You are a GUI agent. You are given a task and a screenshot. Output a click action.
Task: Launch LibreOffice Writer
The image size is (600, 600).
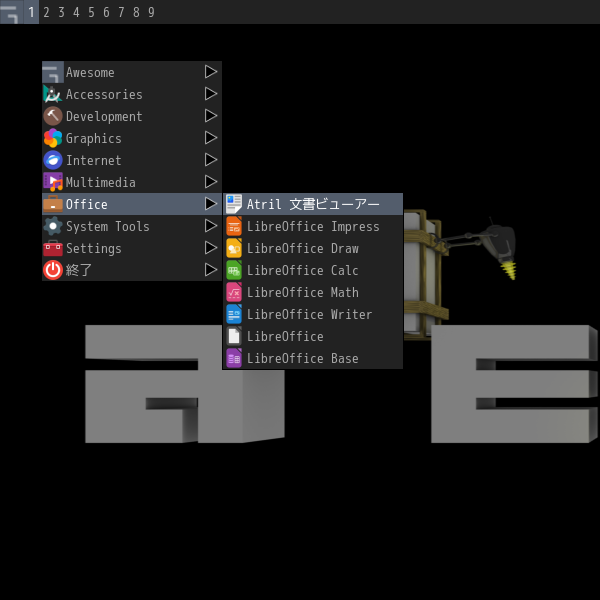coord(313,314)
